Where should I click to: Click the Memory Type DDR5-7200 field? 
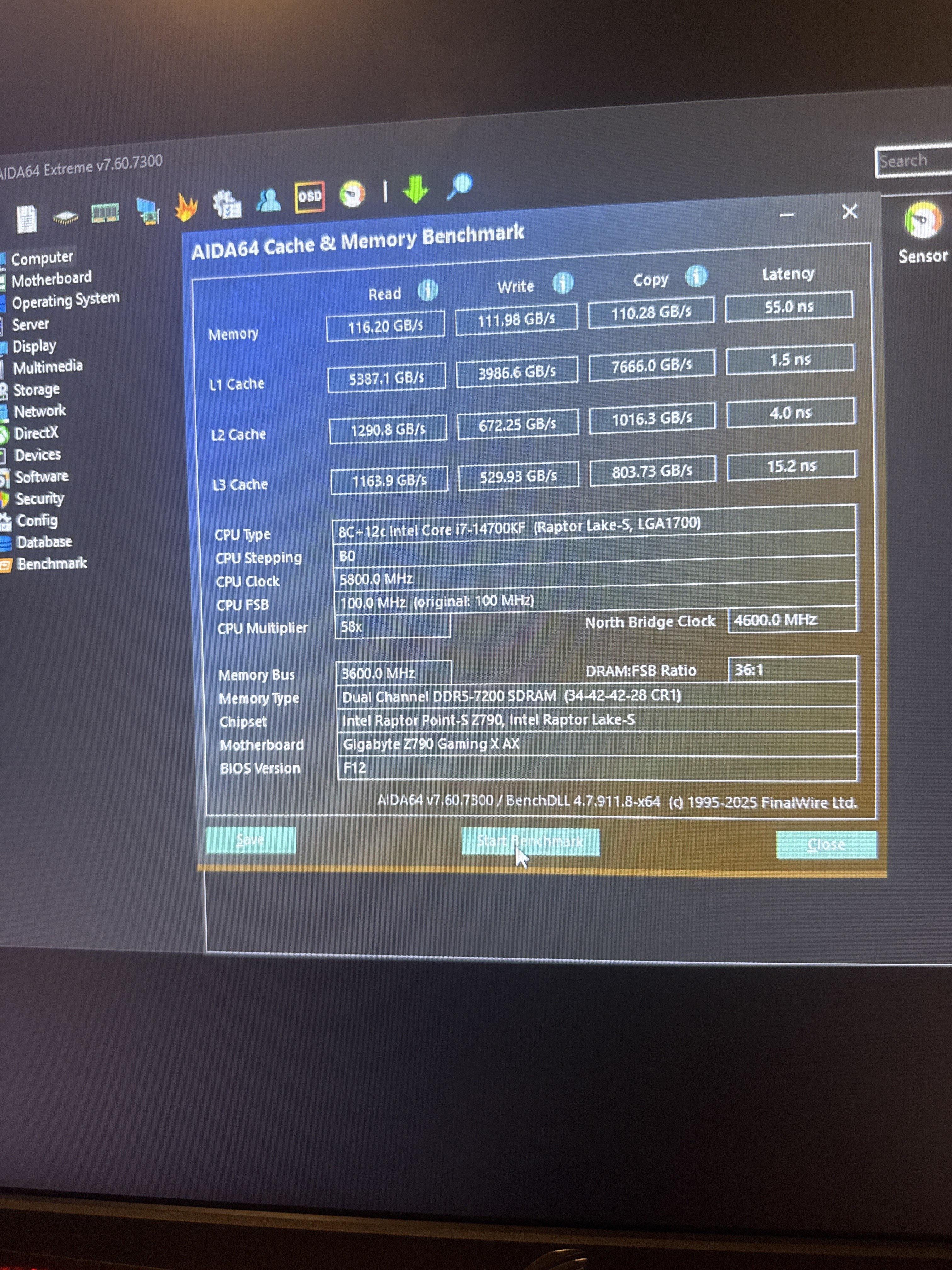(x=597, y=695)
